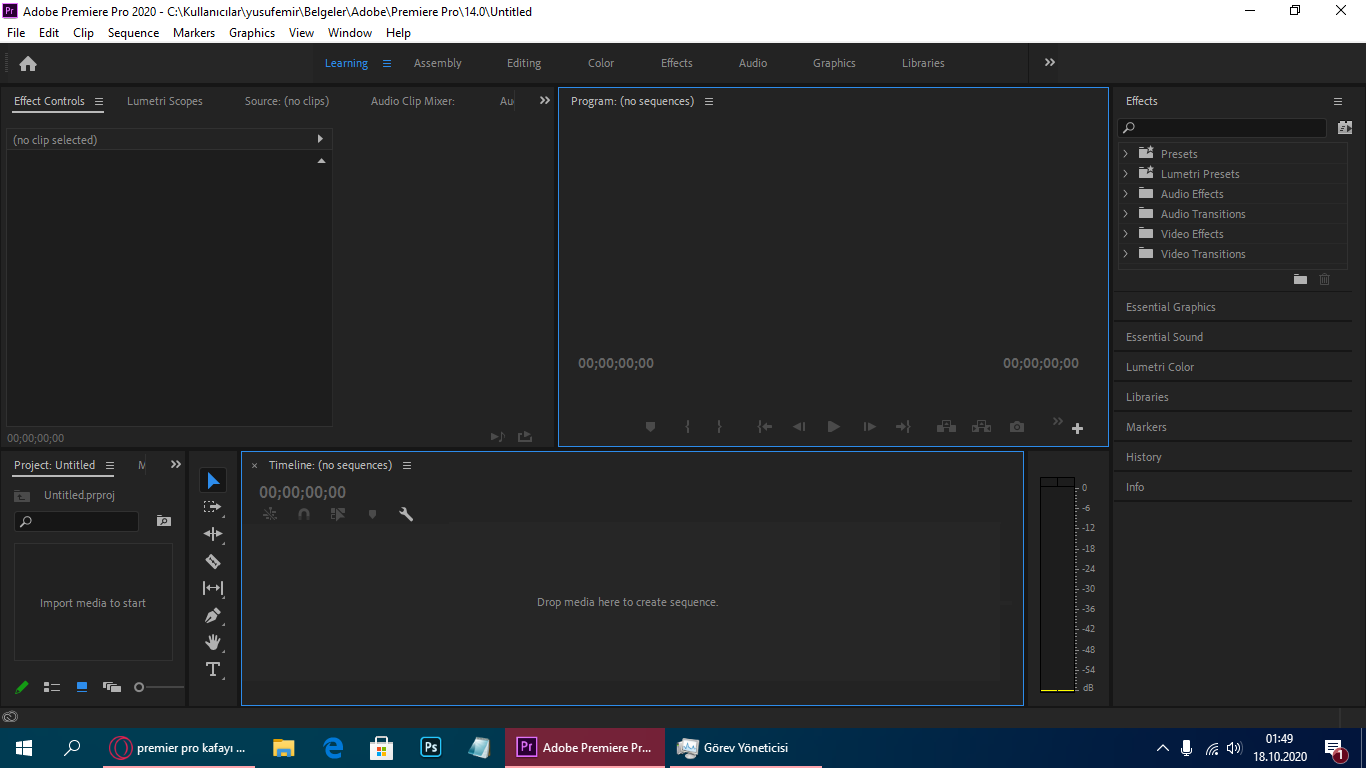
Task: Create a new custom bin in Effects panel
Action: [1300, 280]
